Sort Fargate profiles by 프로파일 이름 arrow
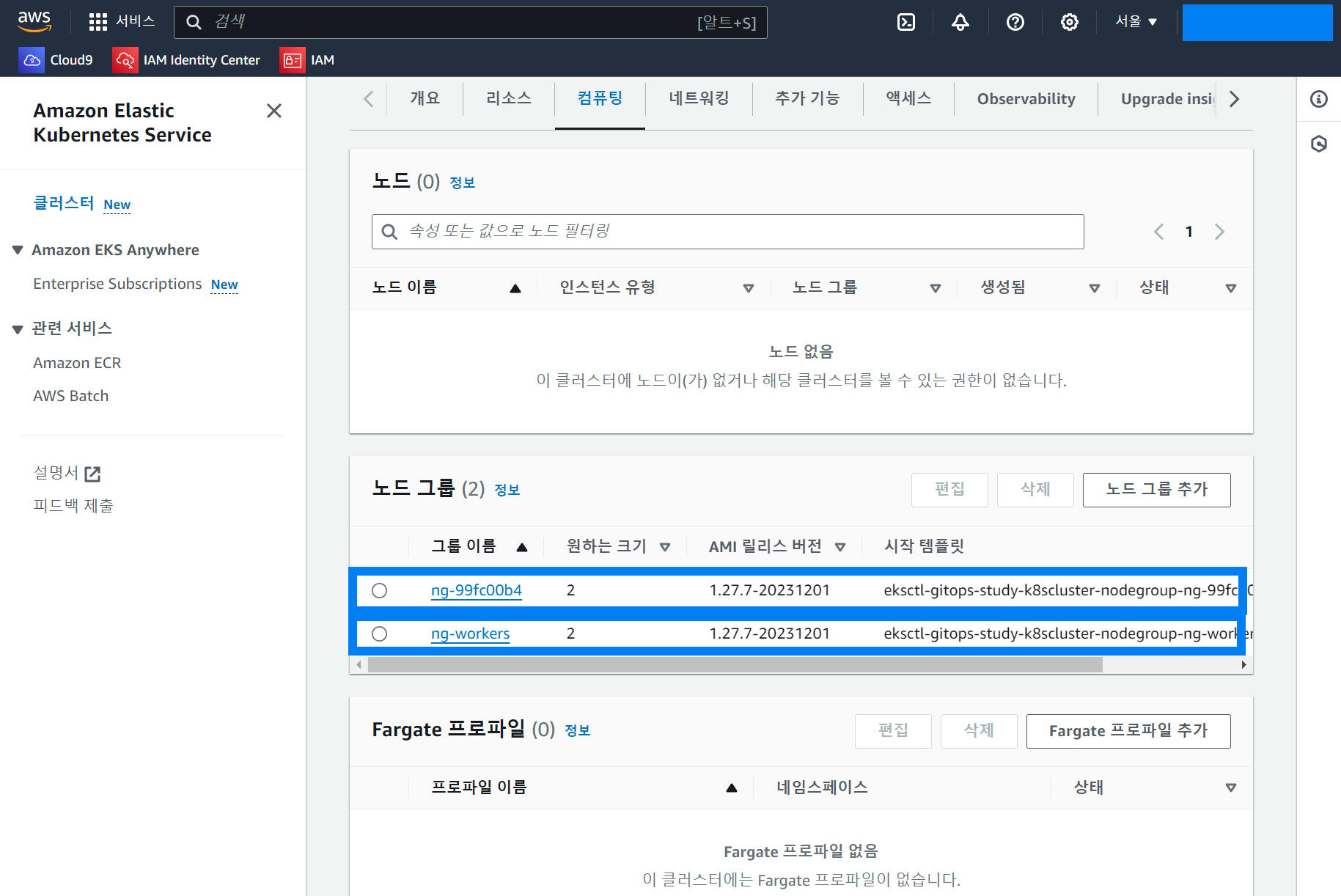The height and width of the screenshot is (896, 1341). tap(732, 788)
